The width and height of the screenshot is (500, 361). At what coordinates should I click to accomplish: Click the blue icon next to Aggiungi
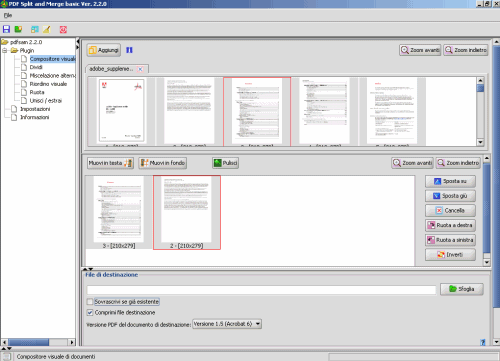click(129, 50)
